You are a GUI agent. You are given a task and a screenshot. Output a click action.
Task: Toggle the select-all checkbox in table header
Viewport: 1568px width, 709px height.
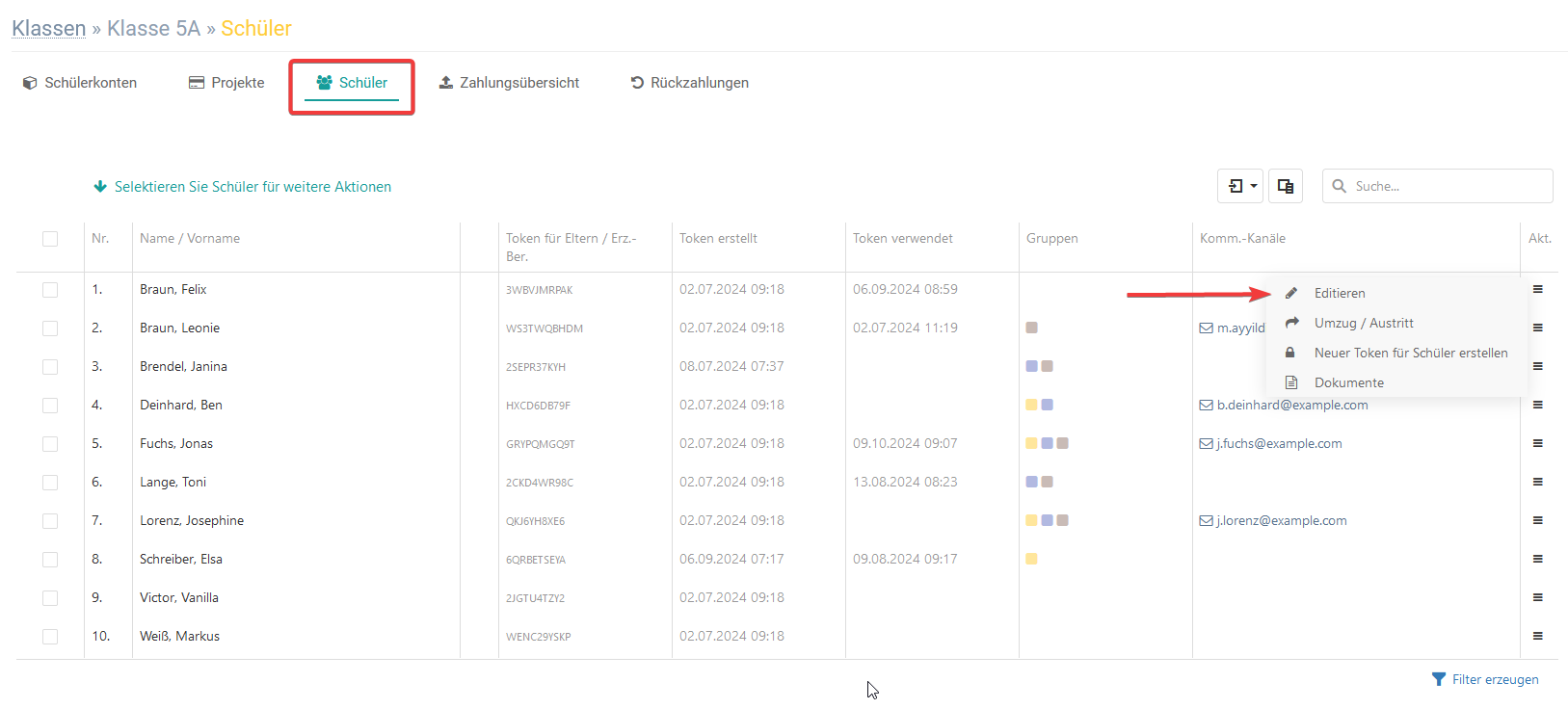tap(50, 239)
